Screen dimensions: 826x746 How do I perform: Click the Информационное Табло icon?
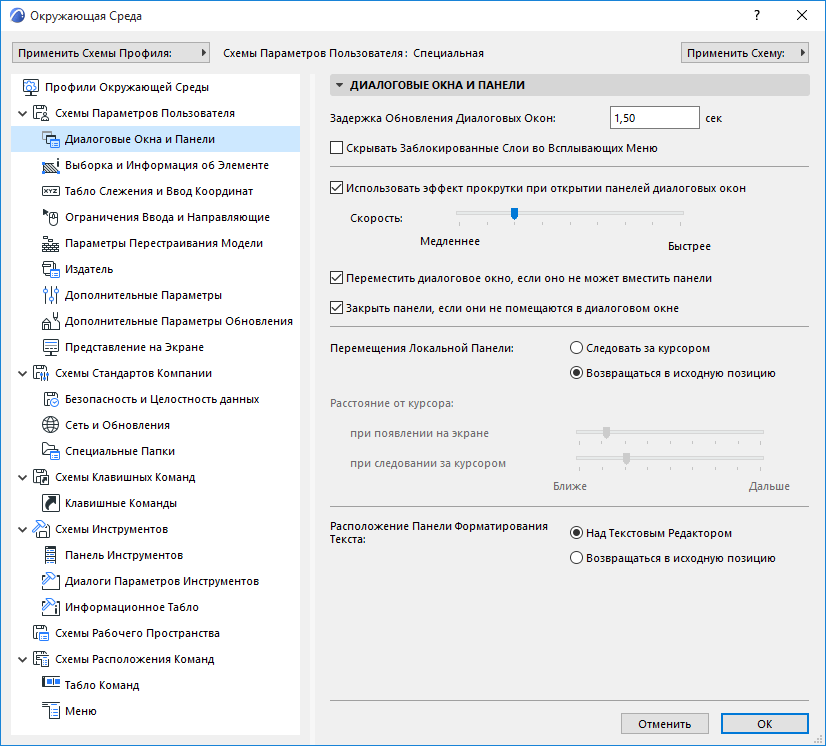(x=51, y=607)
